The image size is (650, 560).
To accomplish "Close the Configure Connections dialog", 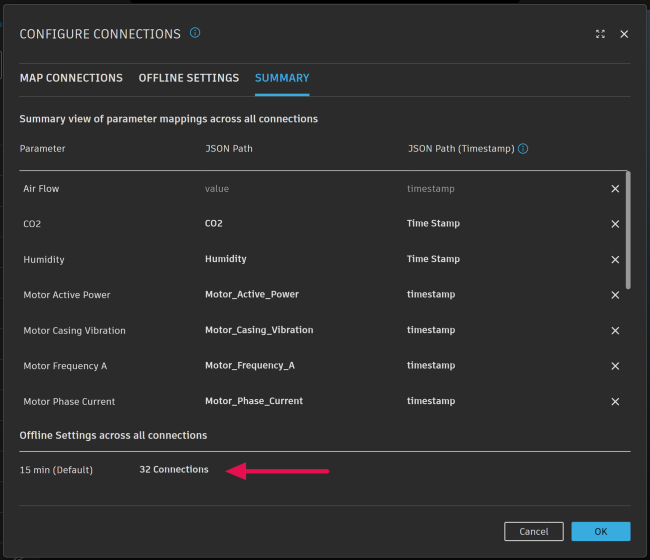I will [624, 34].
